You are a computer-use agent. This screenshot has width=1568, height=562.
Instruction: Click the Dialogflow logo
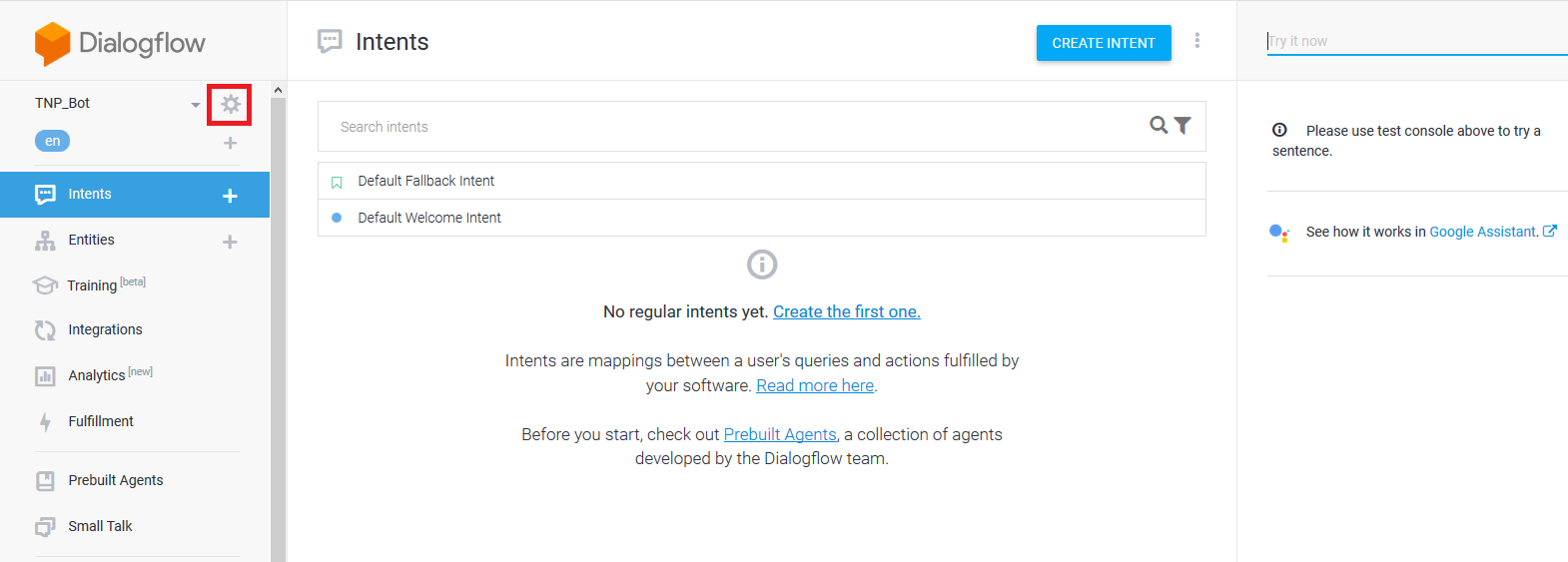120,43
